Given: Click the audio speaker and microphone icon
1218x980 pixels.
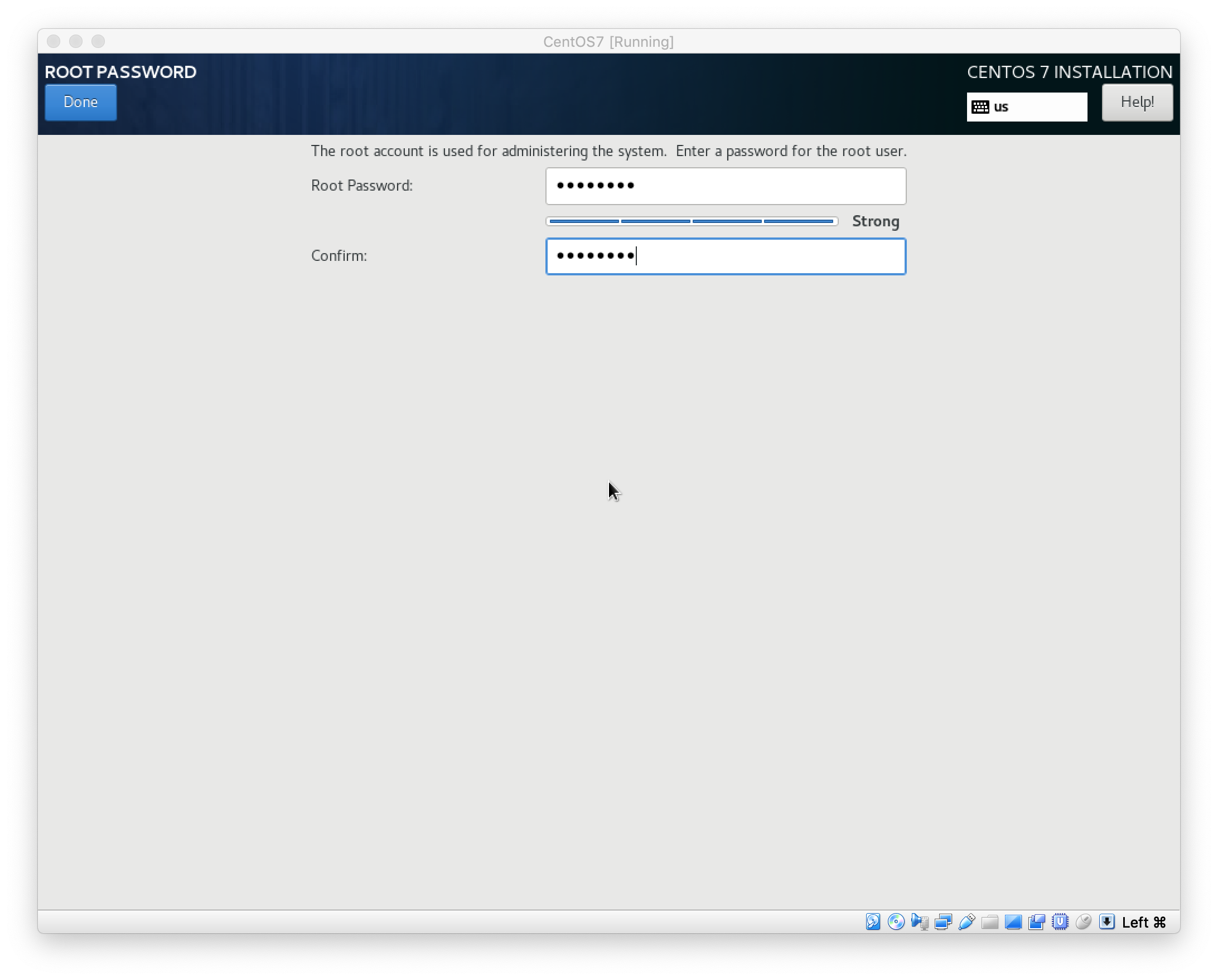Looking at the screenshot, I should (920, 922).
